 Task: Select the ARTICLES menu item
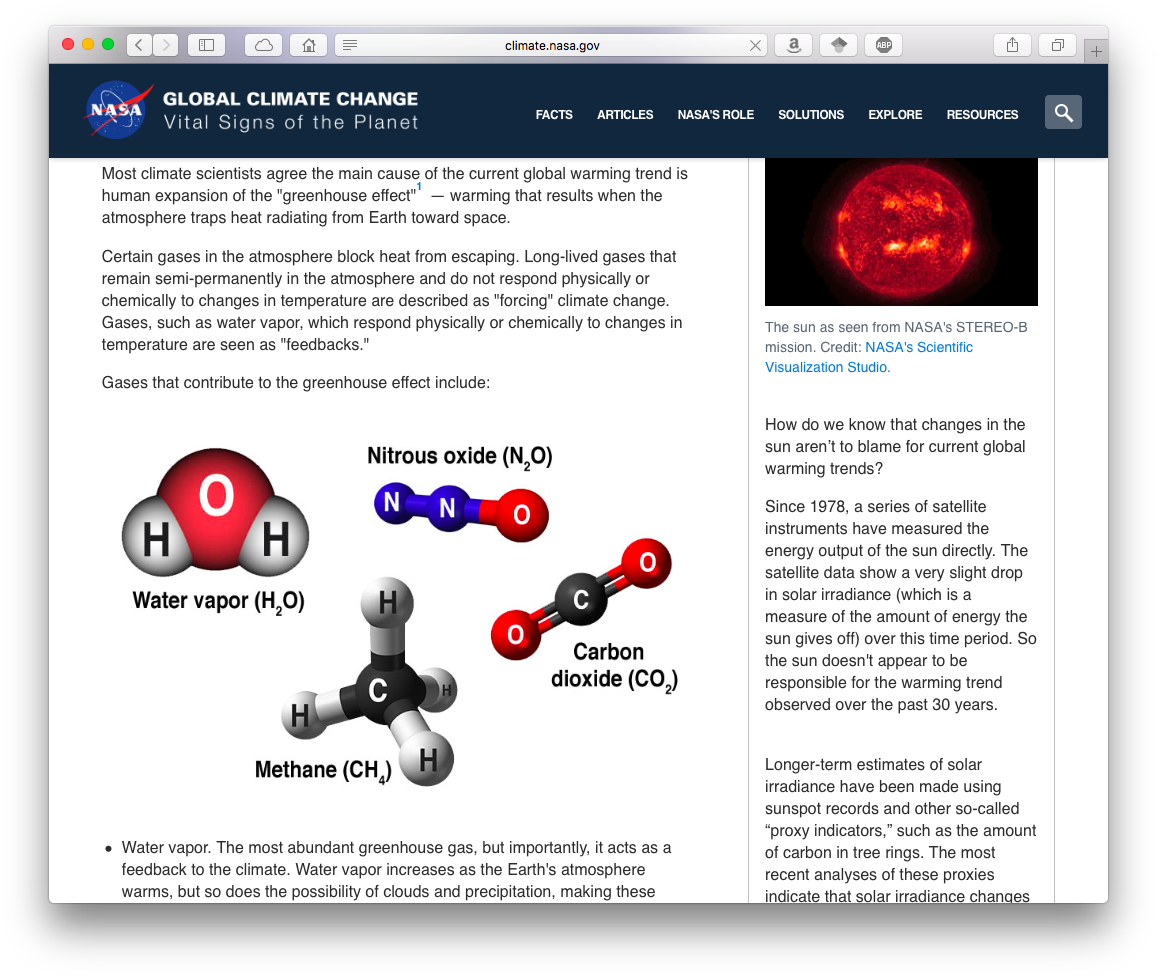(625, 115)
